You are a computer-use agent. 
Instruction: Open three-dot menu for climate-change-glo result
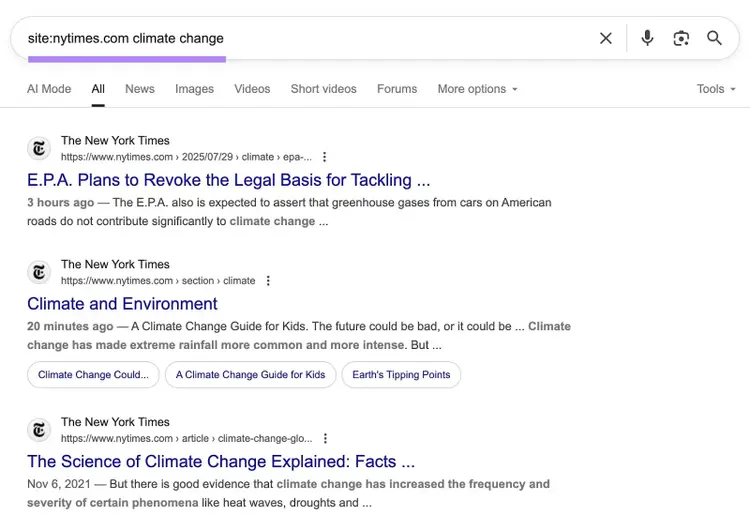[325, 438]
